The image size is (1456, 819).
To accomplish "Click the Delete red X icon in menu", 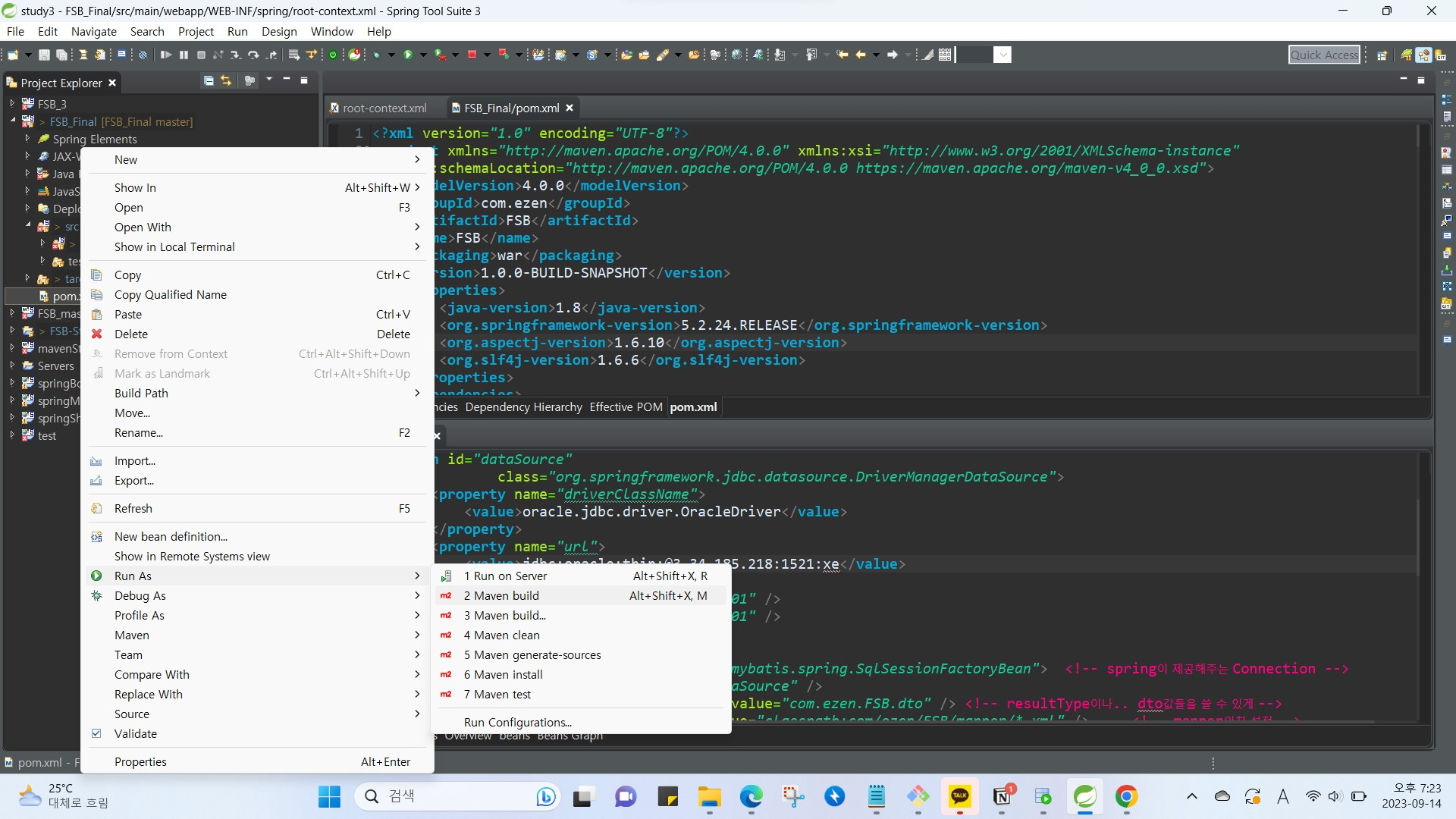I will point(96,334).
